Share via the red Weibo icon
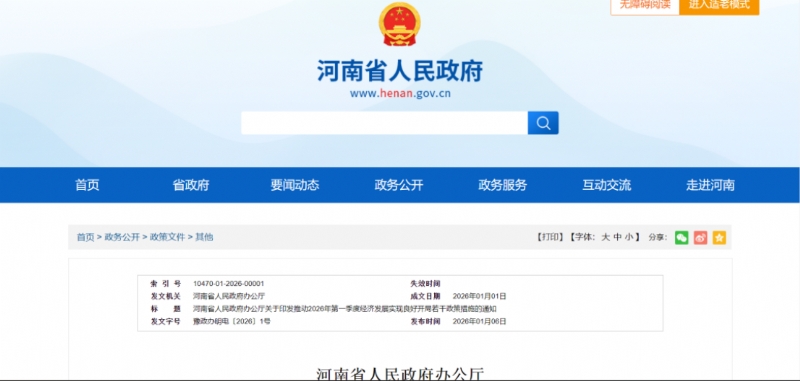The image size is (800, 381). click(x=701, y=238)
